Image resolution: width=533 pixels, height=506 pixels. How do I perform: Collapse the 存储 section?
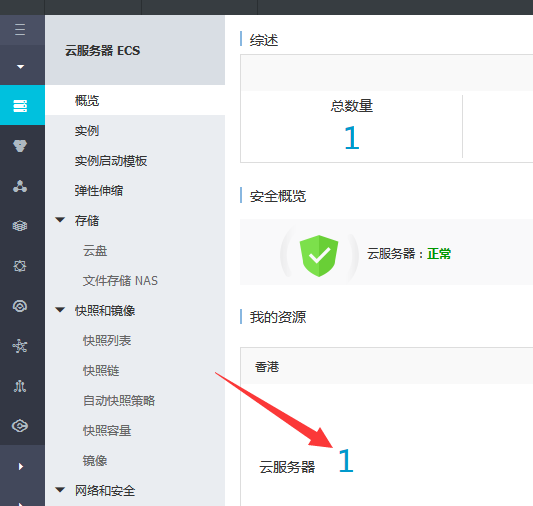pyautogui.click(x=60, y=220)
